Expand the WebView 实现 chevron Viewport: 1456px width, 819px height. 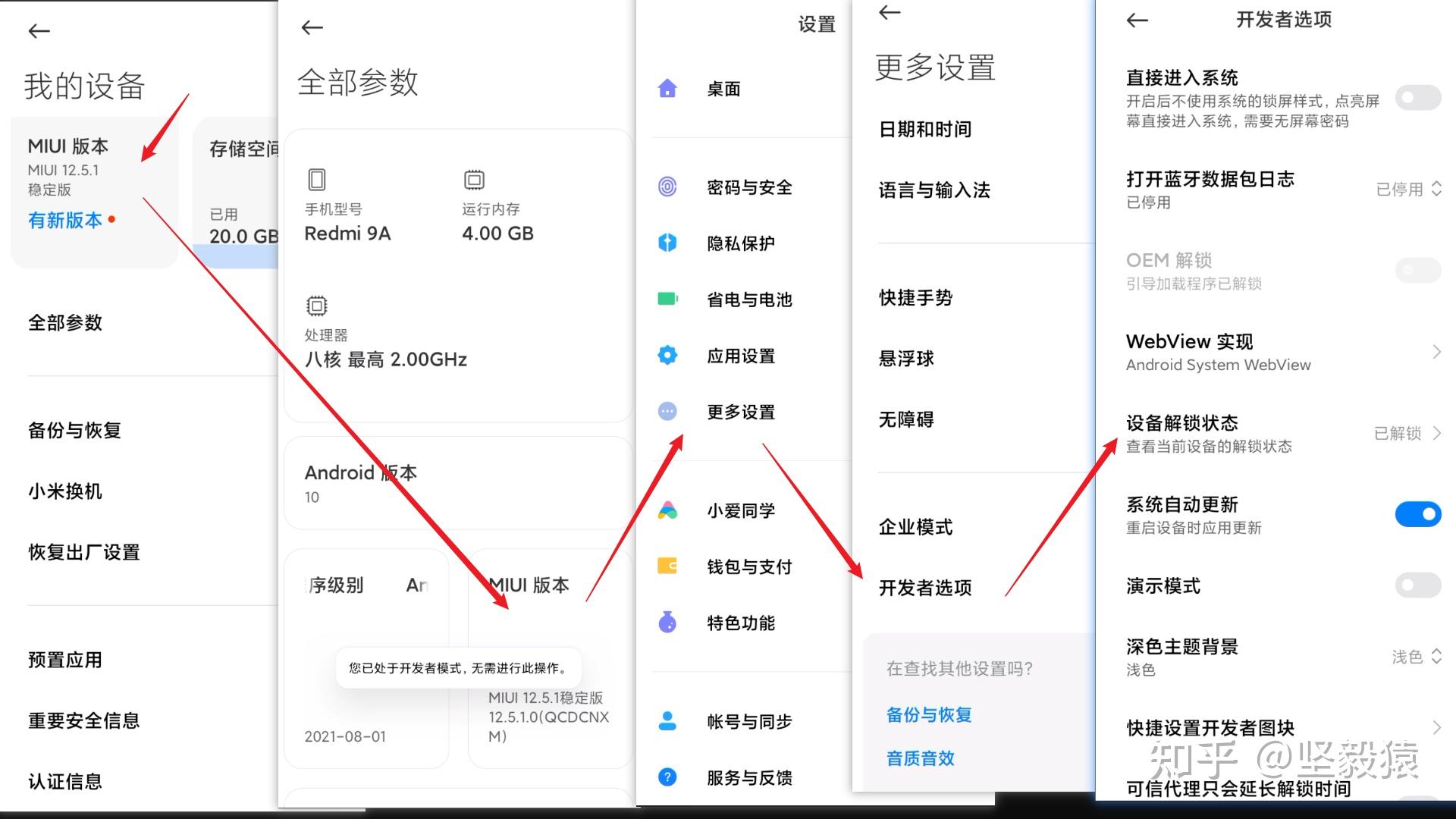coord(1436,352)
